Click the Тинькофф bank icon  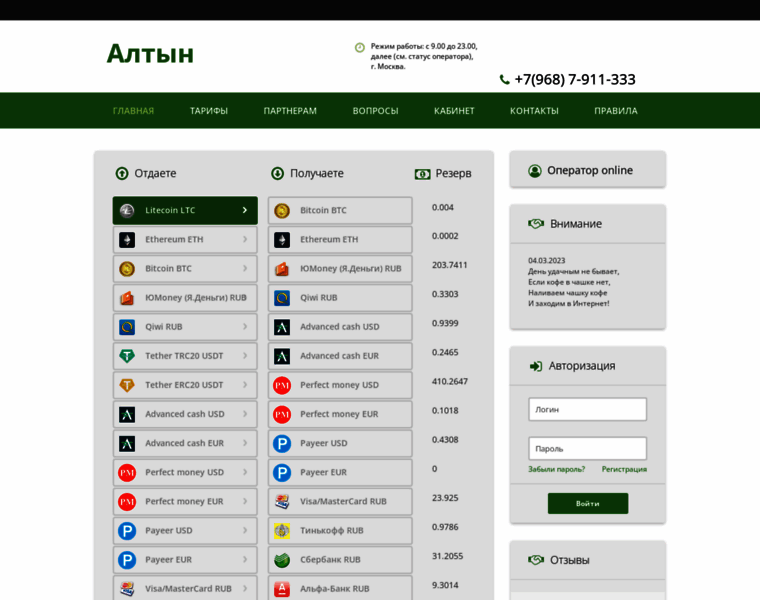point(282,530)
